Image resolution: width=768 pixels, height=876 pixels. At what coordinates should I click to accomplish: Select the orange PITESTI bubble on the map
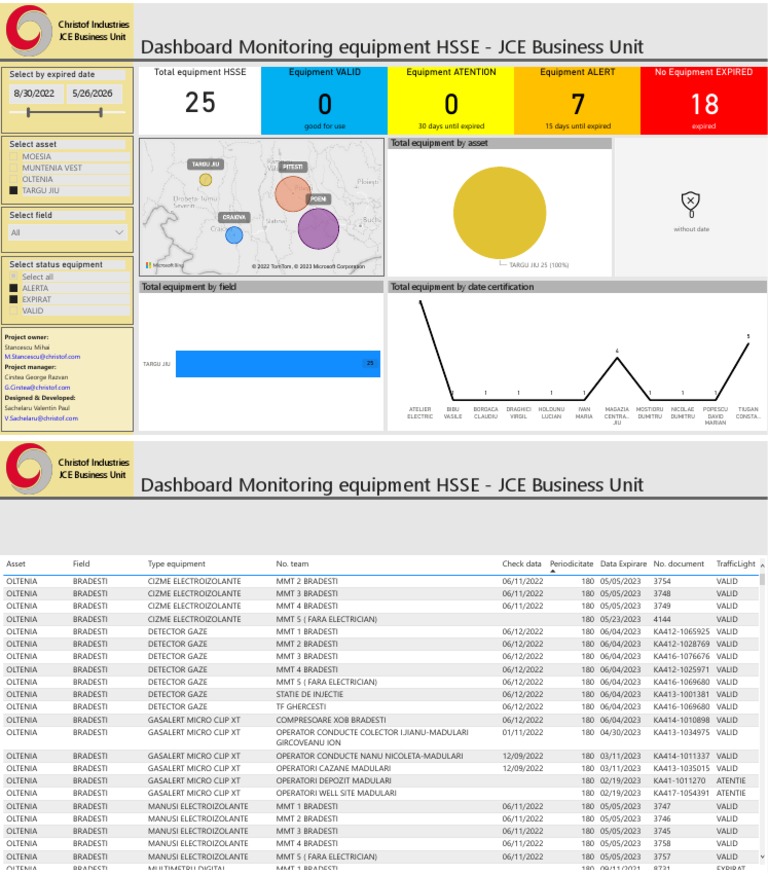pyautogui.click(x=292, y=194)
